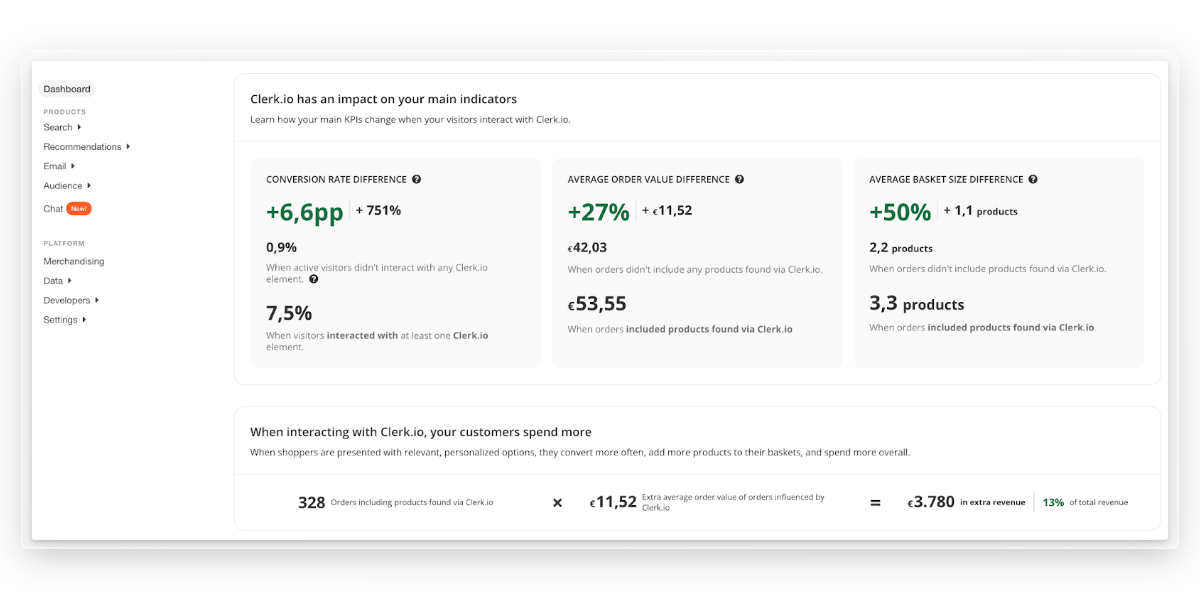Viewport: 1200px width, 600px height.
Task: Select the 3,3 products value
Action: tap(917, 304)
